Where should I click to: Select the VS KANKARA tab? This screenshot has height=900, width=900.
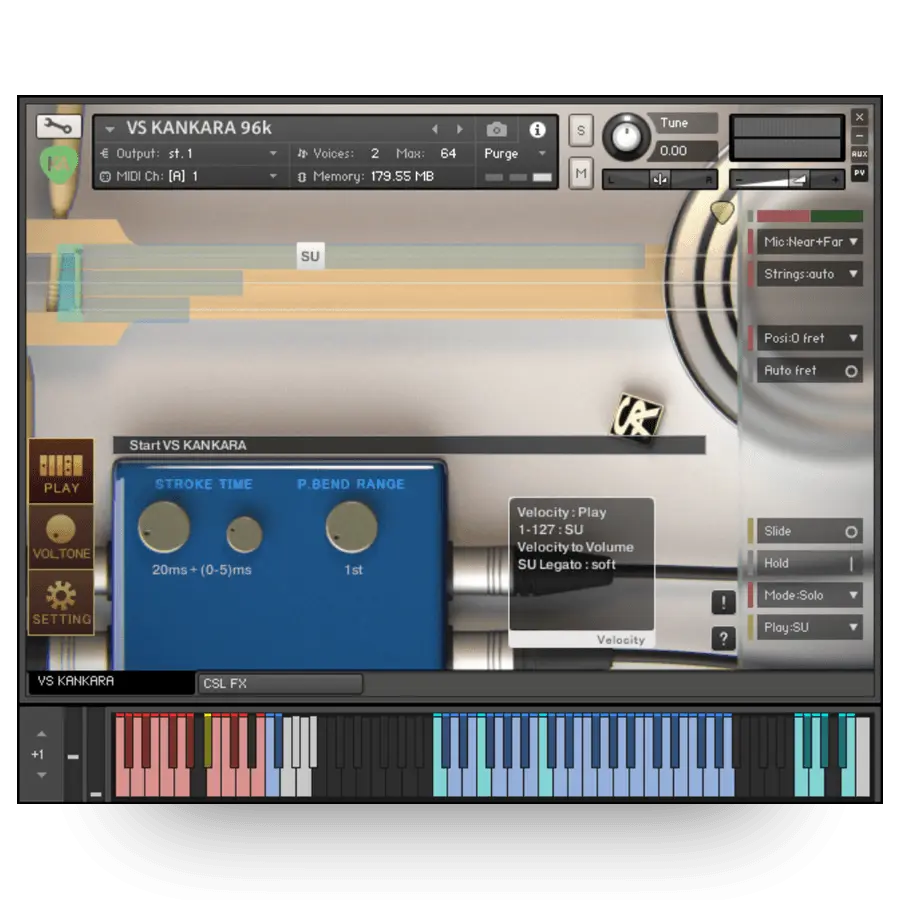[x=111, y=682]
